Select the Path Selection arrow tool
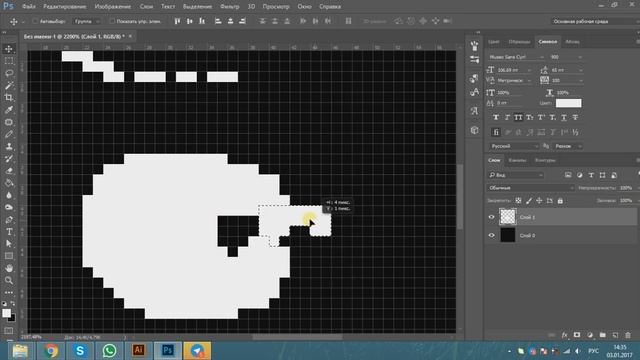640x360 pixels. tap(9, 244)
